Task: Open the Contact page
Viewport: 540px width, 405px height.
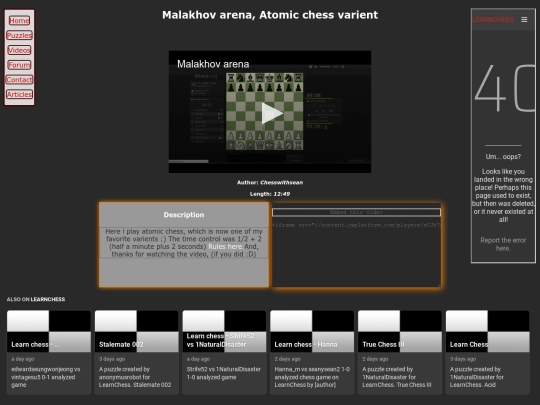Action: point(19,80)
